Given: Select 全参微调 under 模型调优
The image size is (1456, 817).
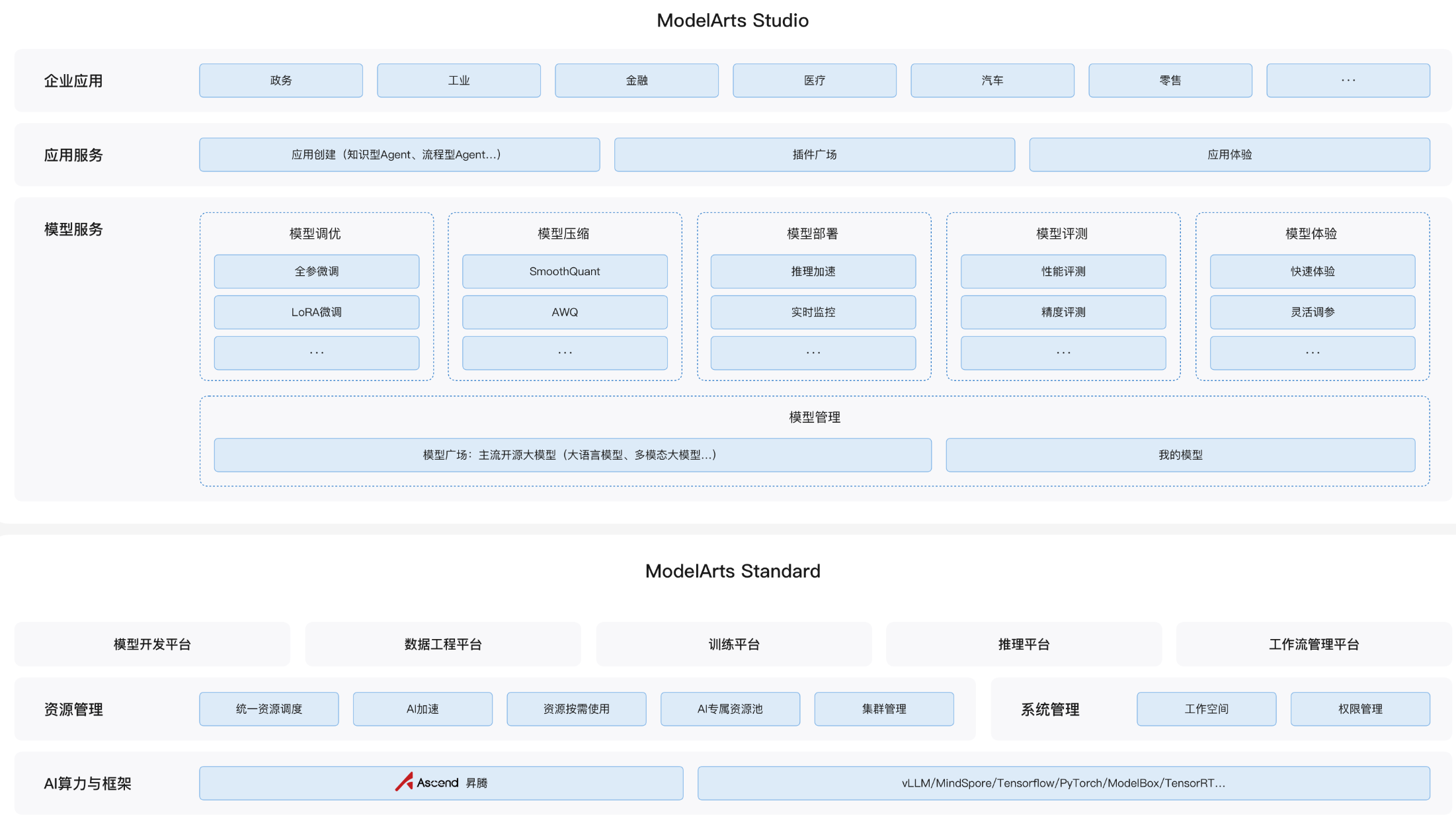Looking at the screenshot, I should click(317, 271).
